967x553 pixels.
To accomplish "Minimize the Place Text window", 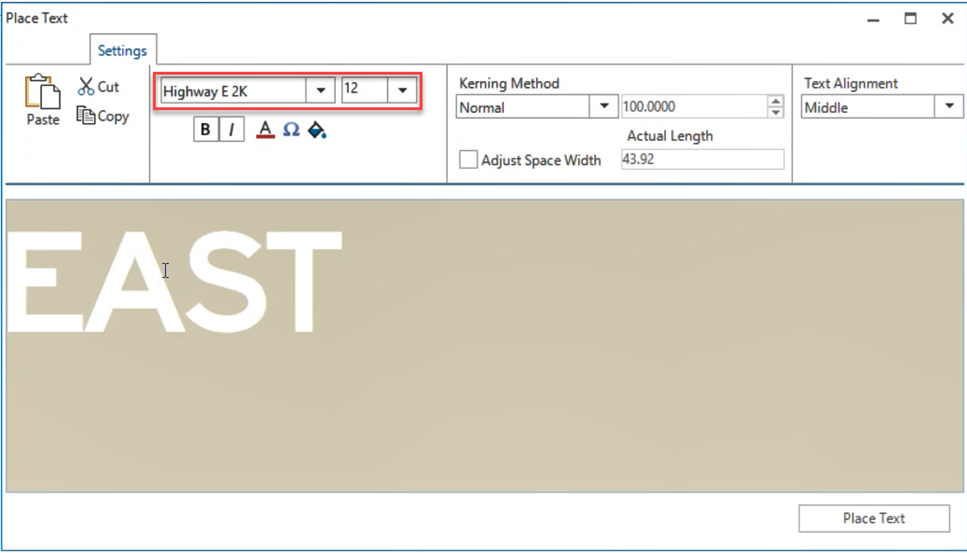I will pyautogui.click(x=873, y=19).
